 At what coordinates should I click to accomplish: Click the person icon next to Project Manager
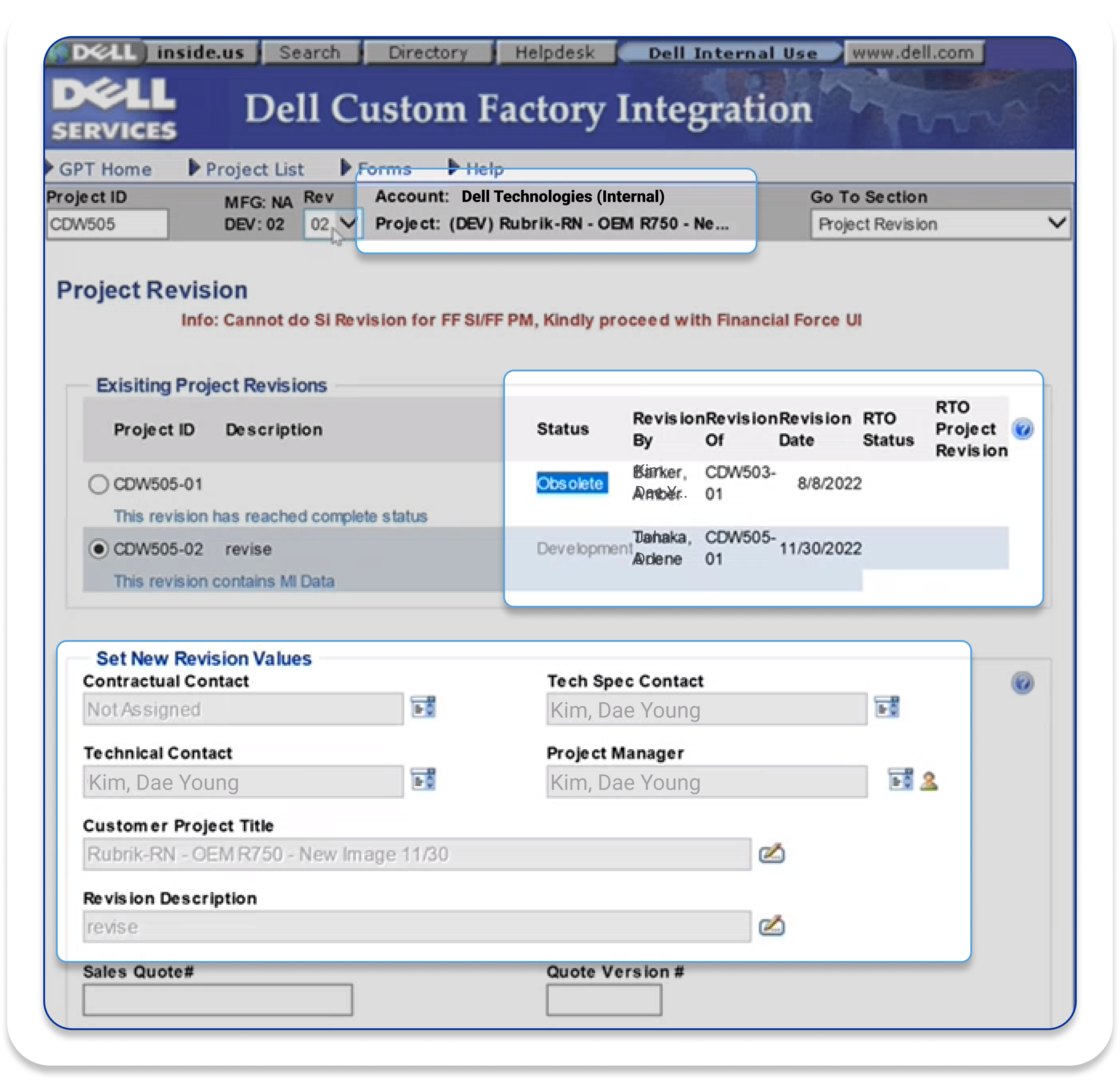(x=929, y=781)
